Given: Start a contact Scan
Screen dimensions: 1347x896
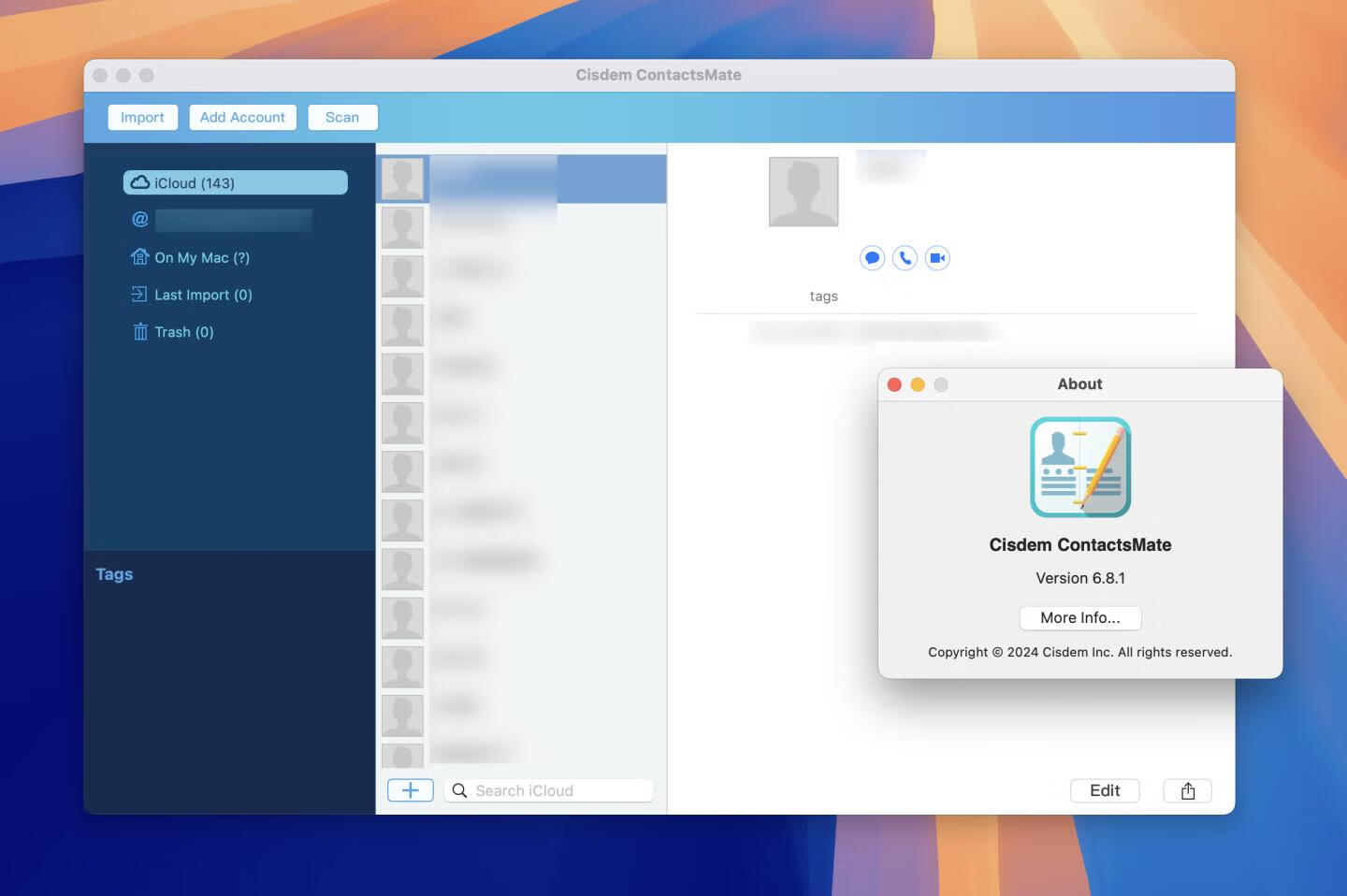Looking at the screenshot, I should (342, 117).
